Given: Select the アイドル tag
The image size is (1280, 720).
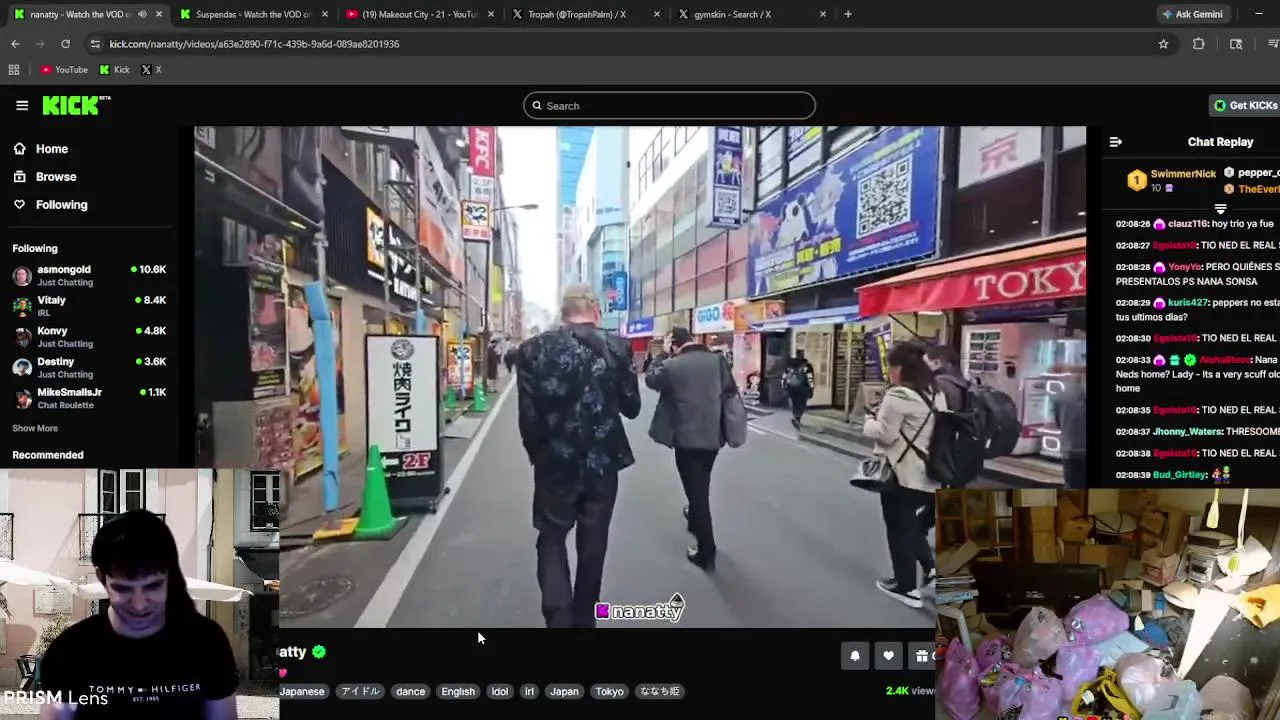Looking at the screenshot, I should click(x=360, y=691).
